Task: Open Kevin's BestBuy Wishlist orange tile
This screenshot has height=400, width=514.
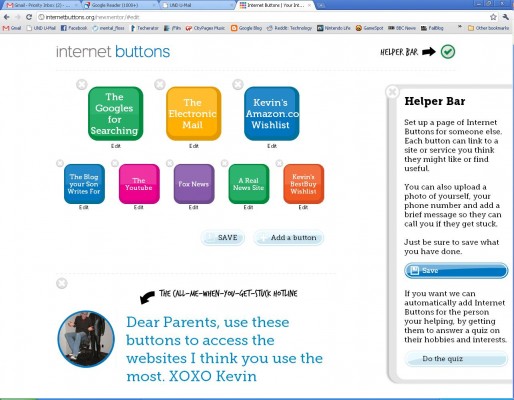Action: [x=303, y=184]
